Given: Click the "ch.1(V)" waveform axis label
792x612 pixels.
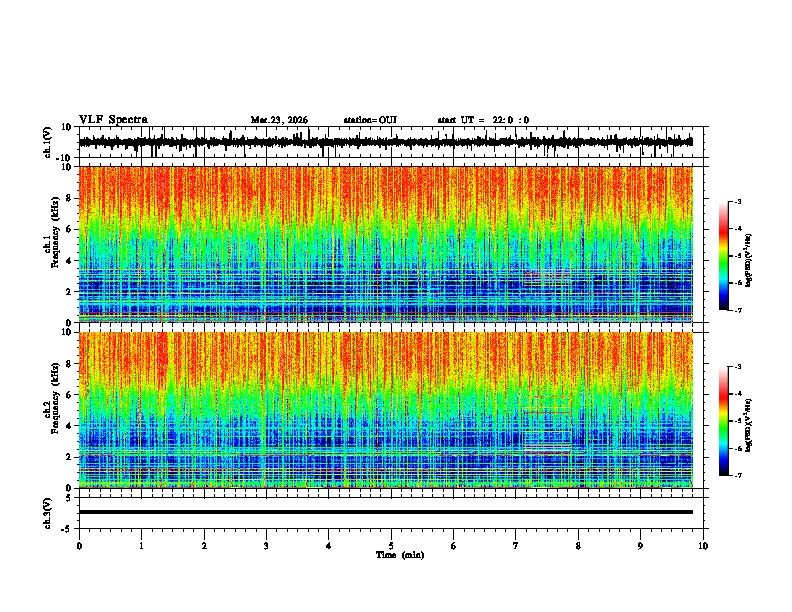Looking at the screenshot, I should (48, 142).
